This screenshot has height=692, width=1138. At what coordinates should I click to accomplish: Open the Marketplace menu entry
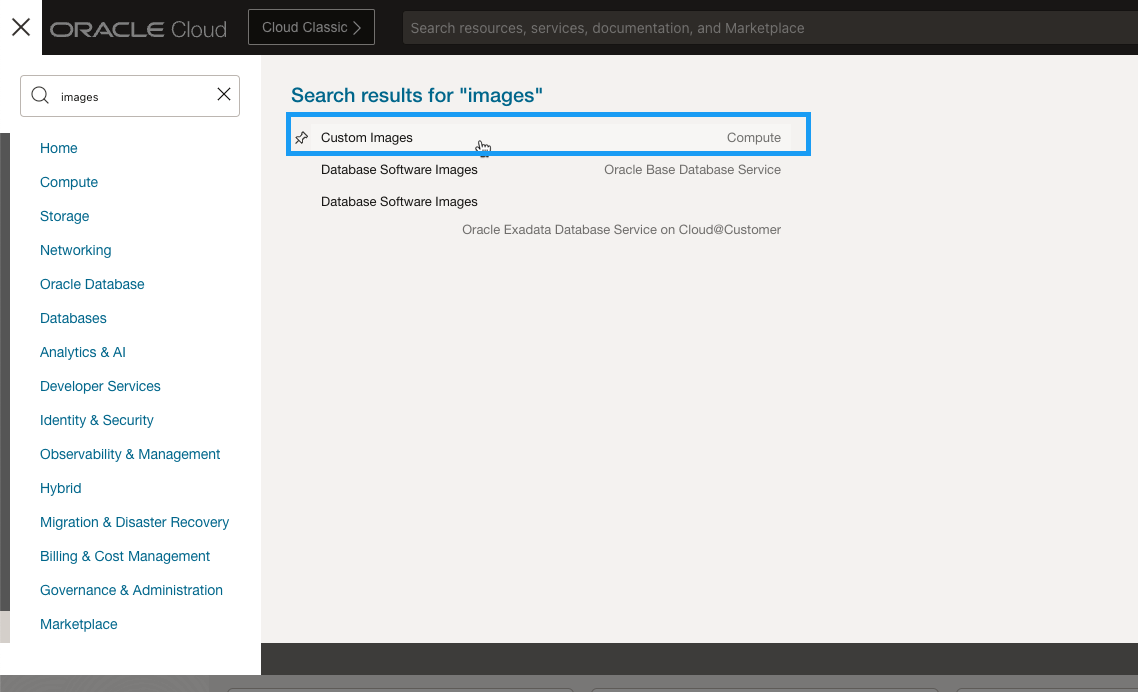[78, 624]
